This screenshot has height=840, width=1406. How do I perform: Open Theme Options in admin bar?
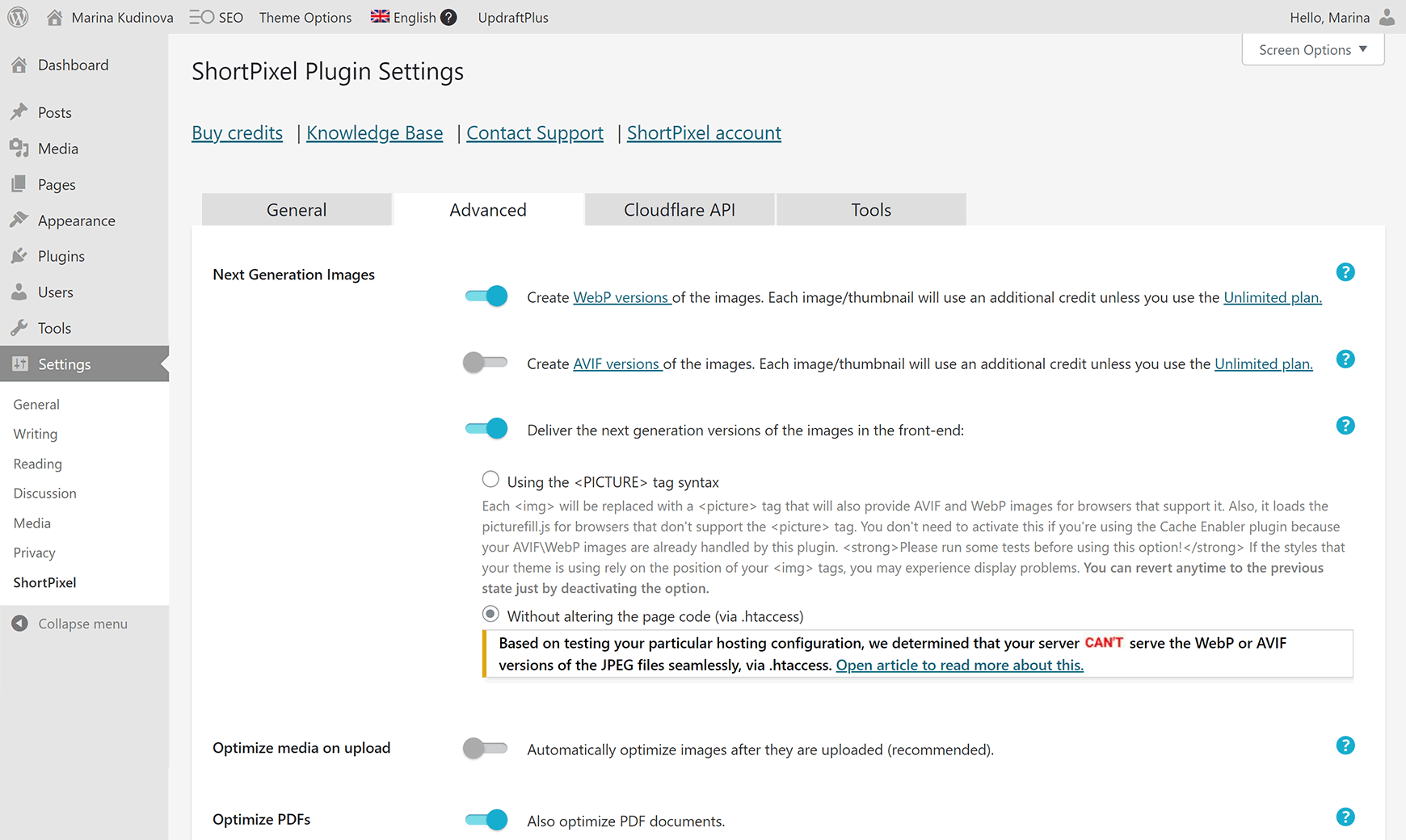tap(305, 17)
